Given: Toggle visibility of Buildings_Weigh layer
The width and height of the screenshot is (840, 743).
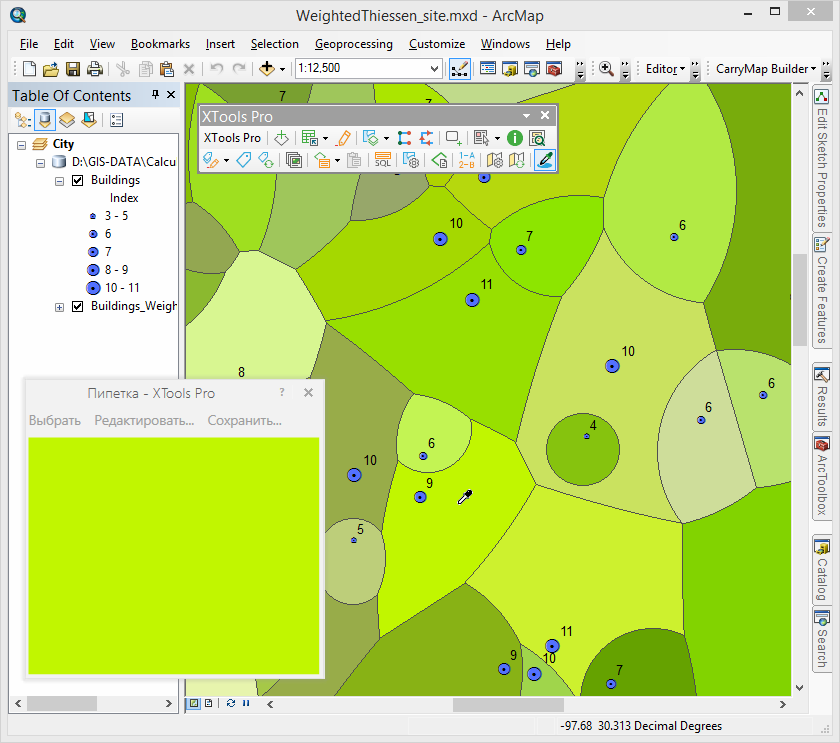Looking at the screenshot, I should [x=78, y=306].
